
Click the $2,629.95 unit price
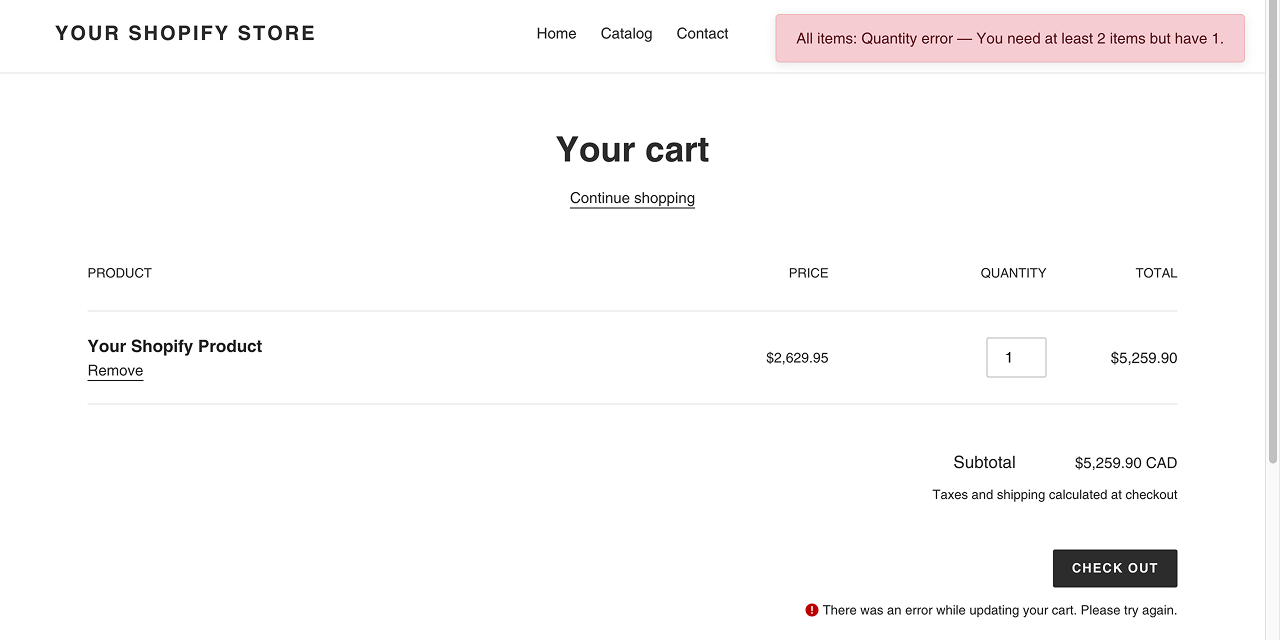[797, 358]
